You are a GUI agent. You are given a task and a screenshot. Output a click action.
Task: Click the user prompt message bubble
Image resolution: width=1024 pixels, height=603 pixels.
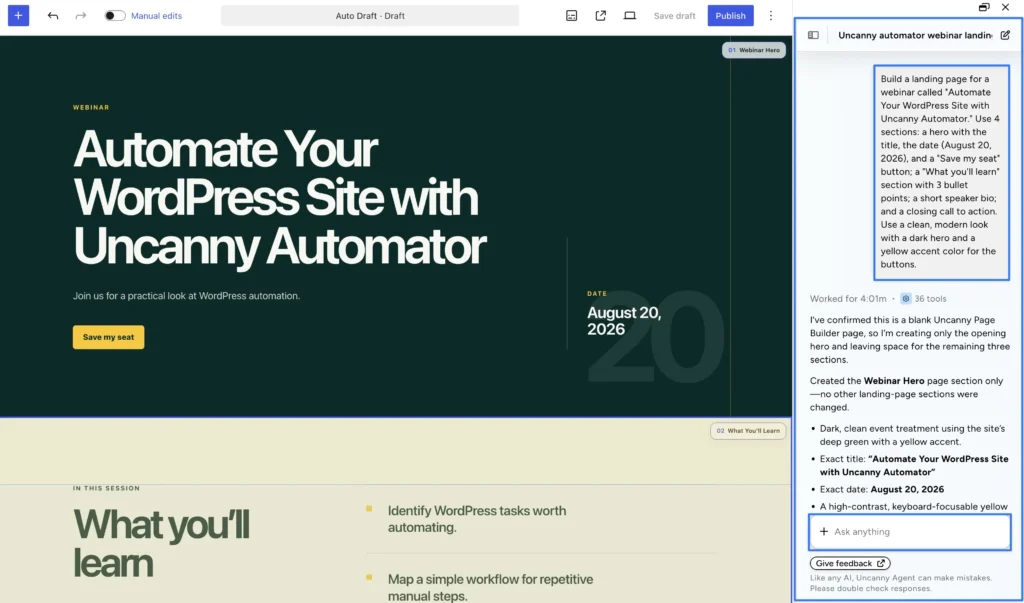point(941,172)
